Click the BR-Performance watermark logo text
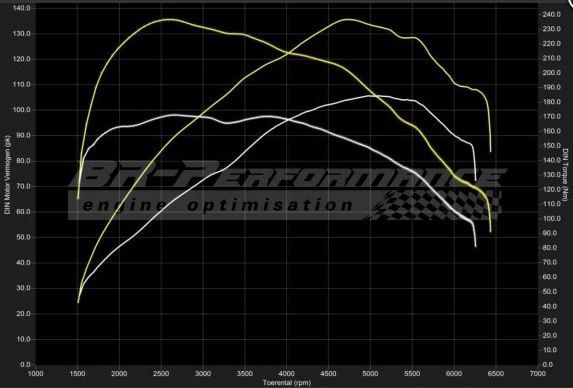 tap(287, 175)
